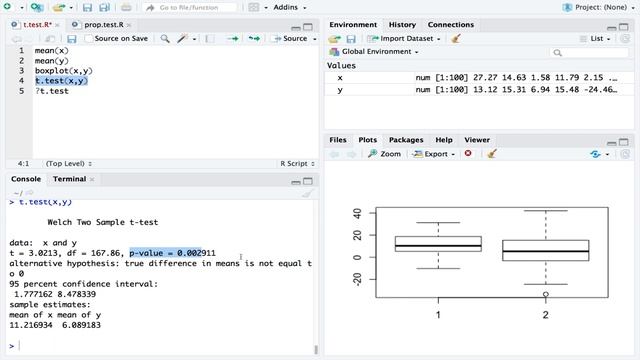
Task: Click the Environment refresh icon
Action: pyautogui.click(x=625, y=39)
